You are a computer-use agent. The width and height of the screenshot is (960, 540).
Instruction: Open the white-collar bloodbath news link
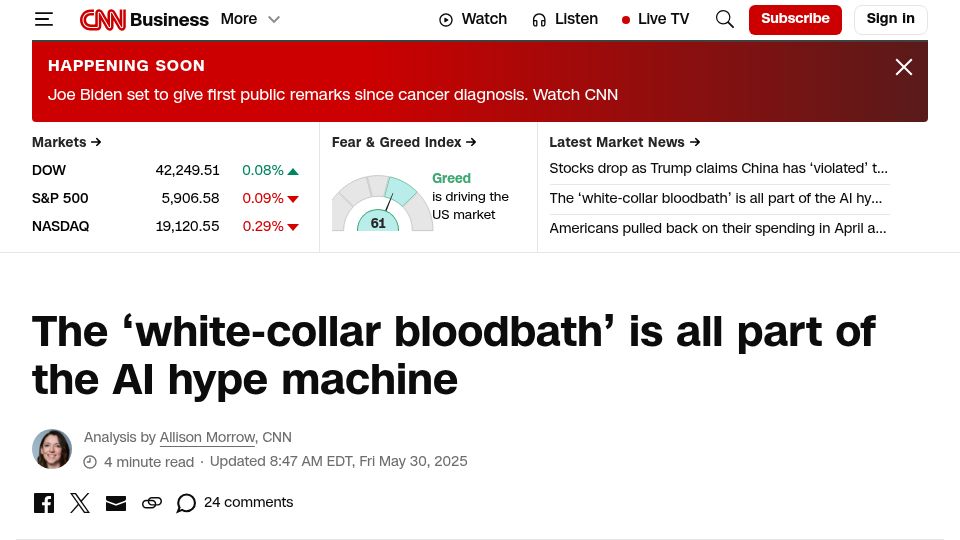tap(716, 198)
